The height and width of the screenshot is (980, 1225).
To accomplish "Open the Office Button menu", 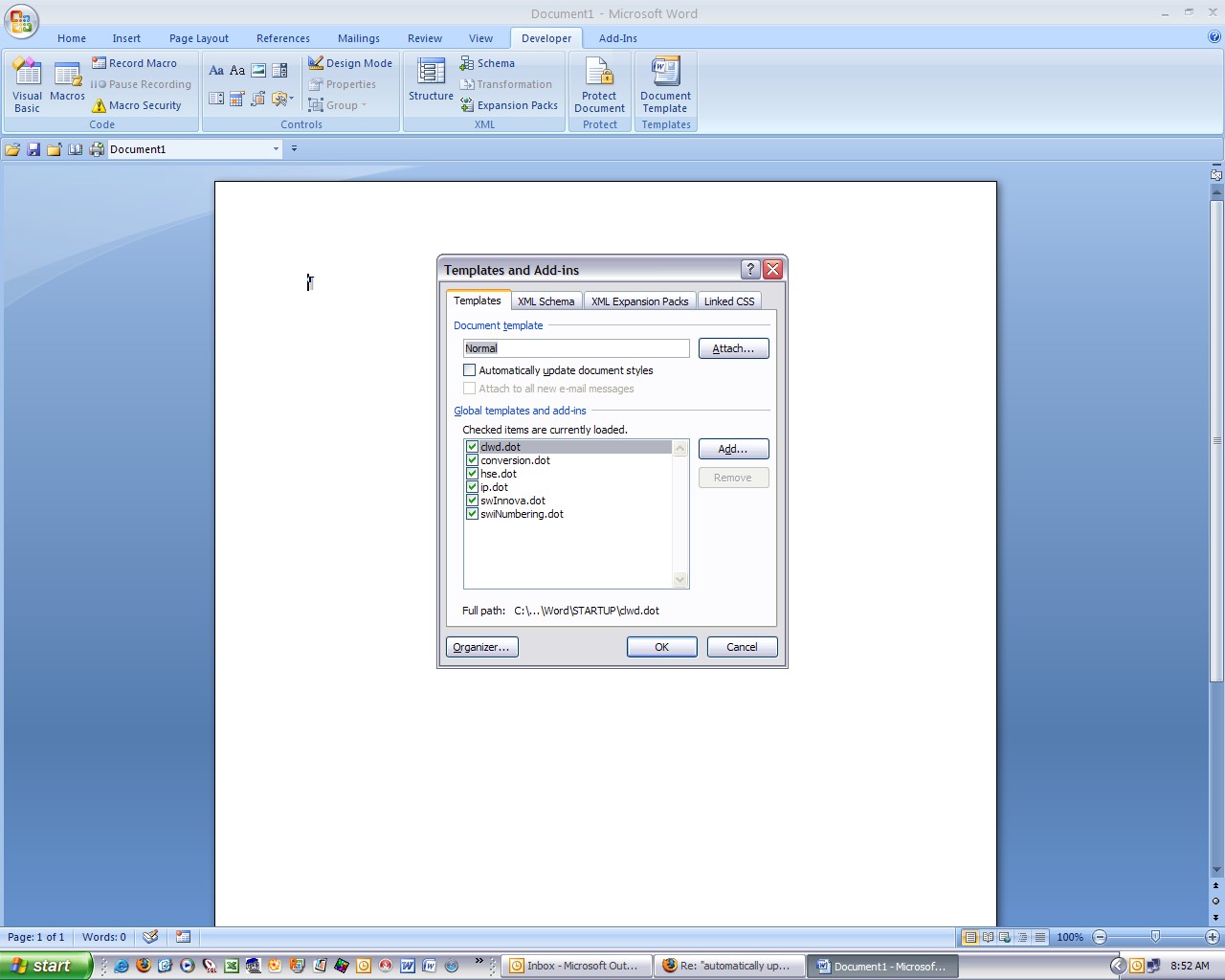I will 21,21.
